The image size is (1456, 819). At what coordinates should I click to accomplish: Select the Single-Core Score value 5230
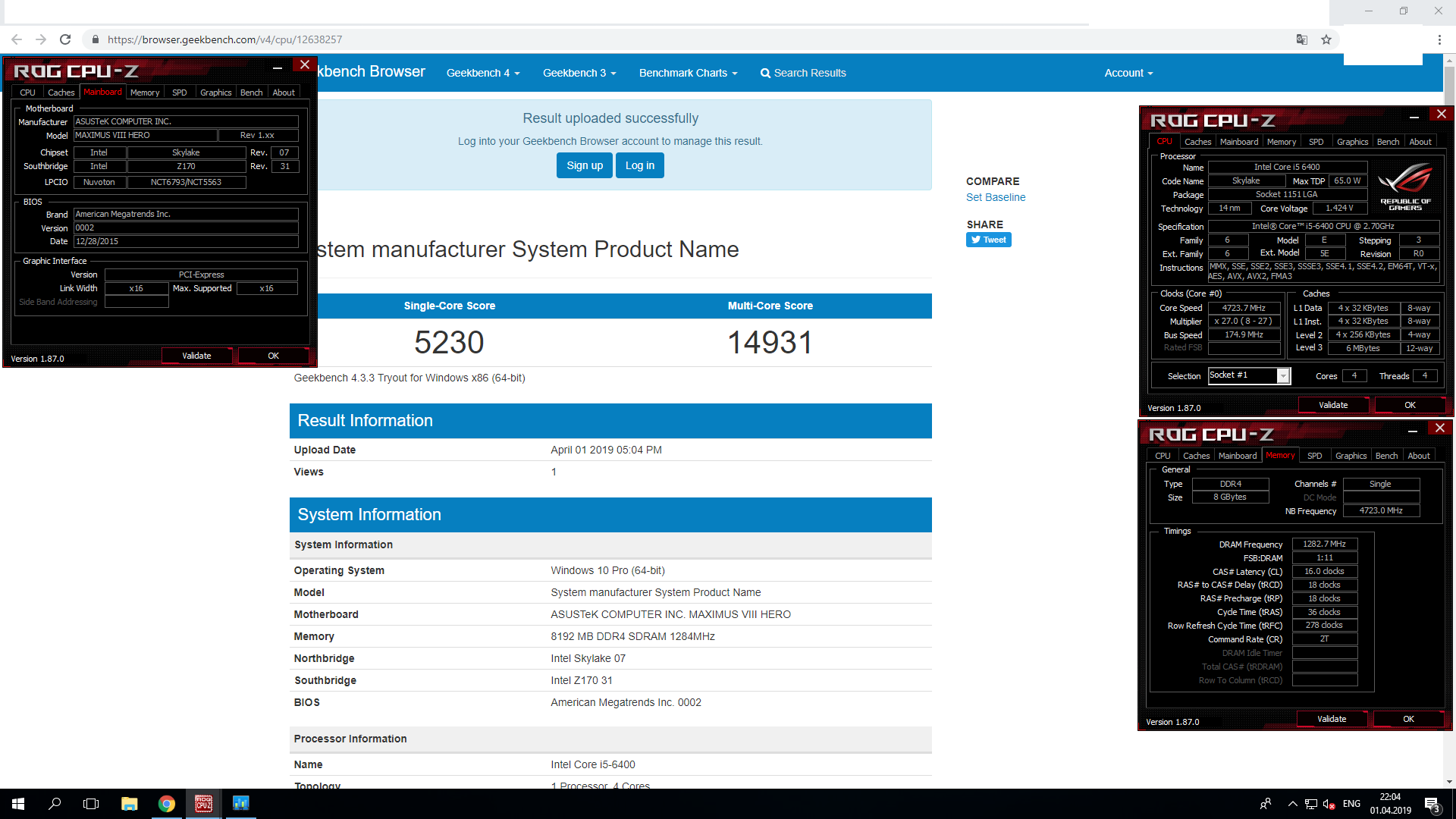[449, 343]
